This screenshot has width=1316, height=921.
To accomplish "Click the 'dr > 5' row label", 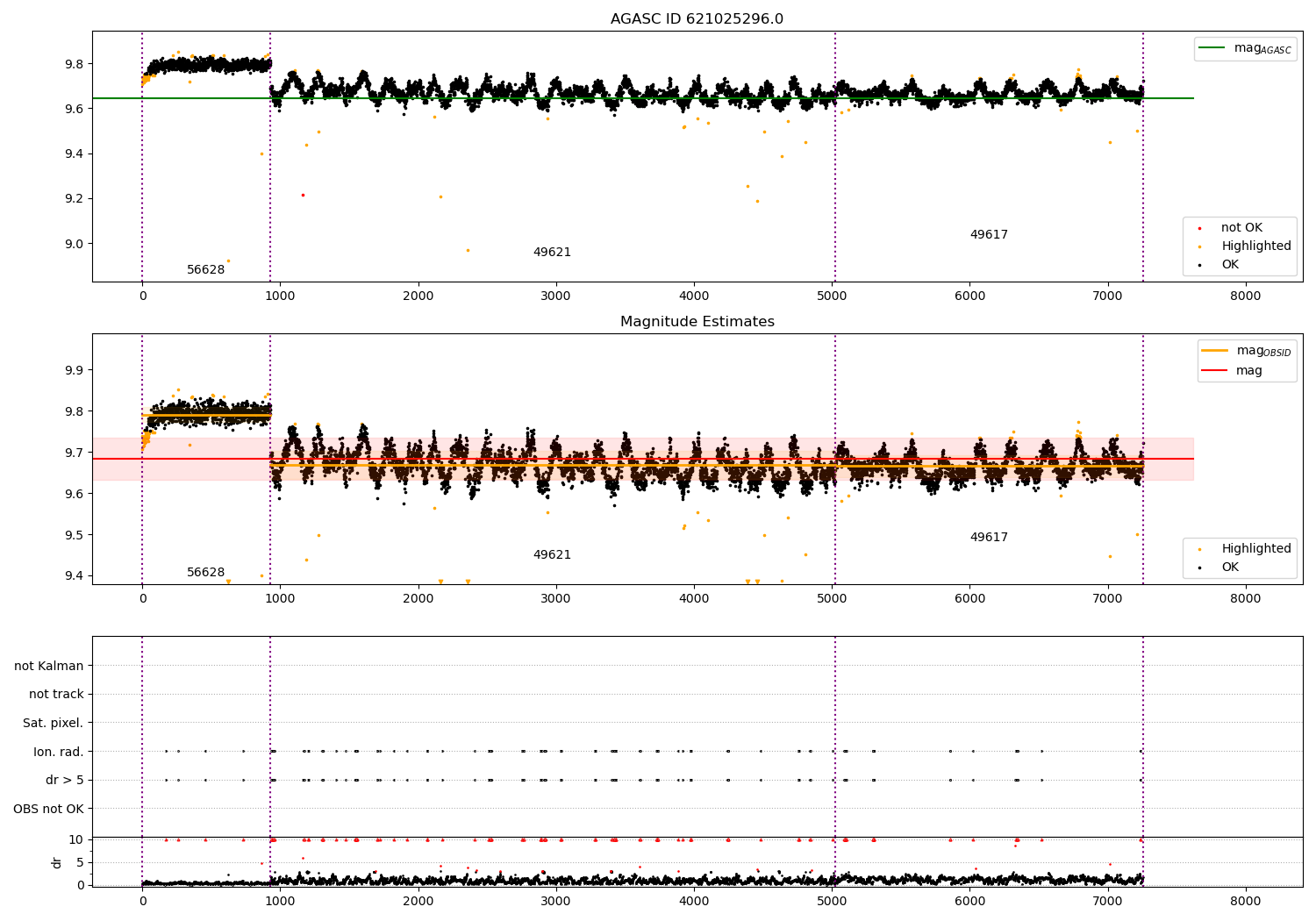I will click(65, 781).
